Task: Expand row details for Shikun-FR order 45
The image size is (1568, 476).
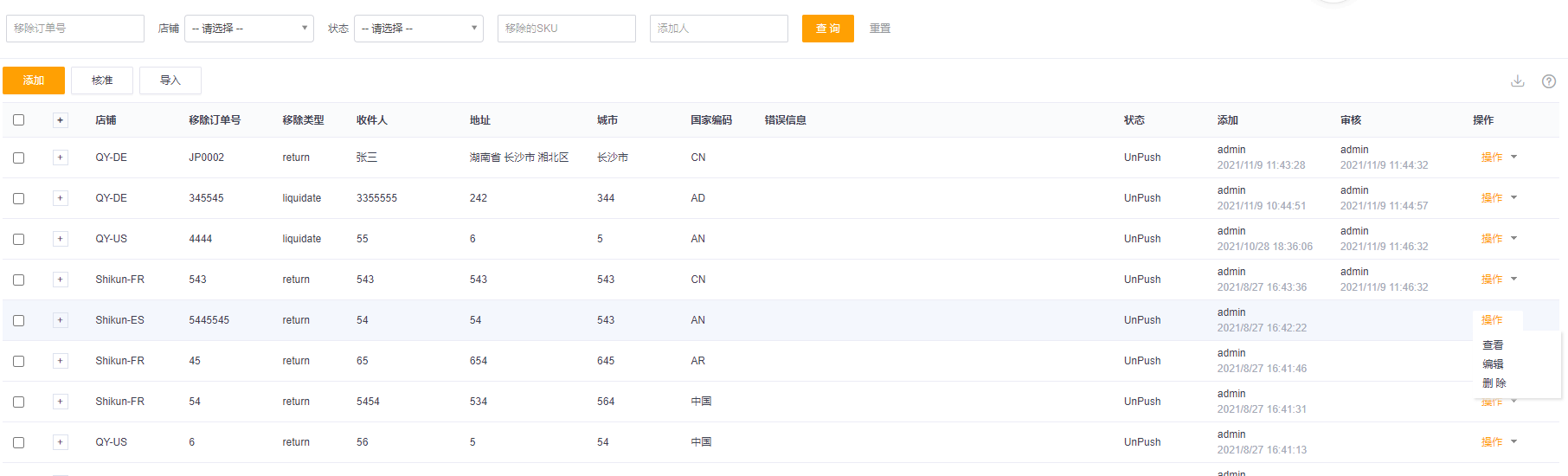Action: (60, 361)
